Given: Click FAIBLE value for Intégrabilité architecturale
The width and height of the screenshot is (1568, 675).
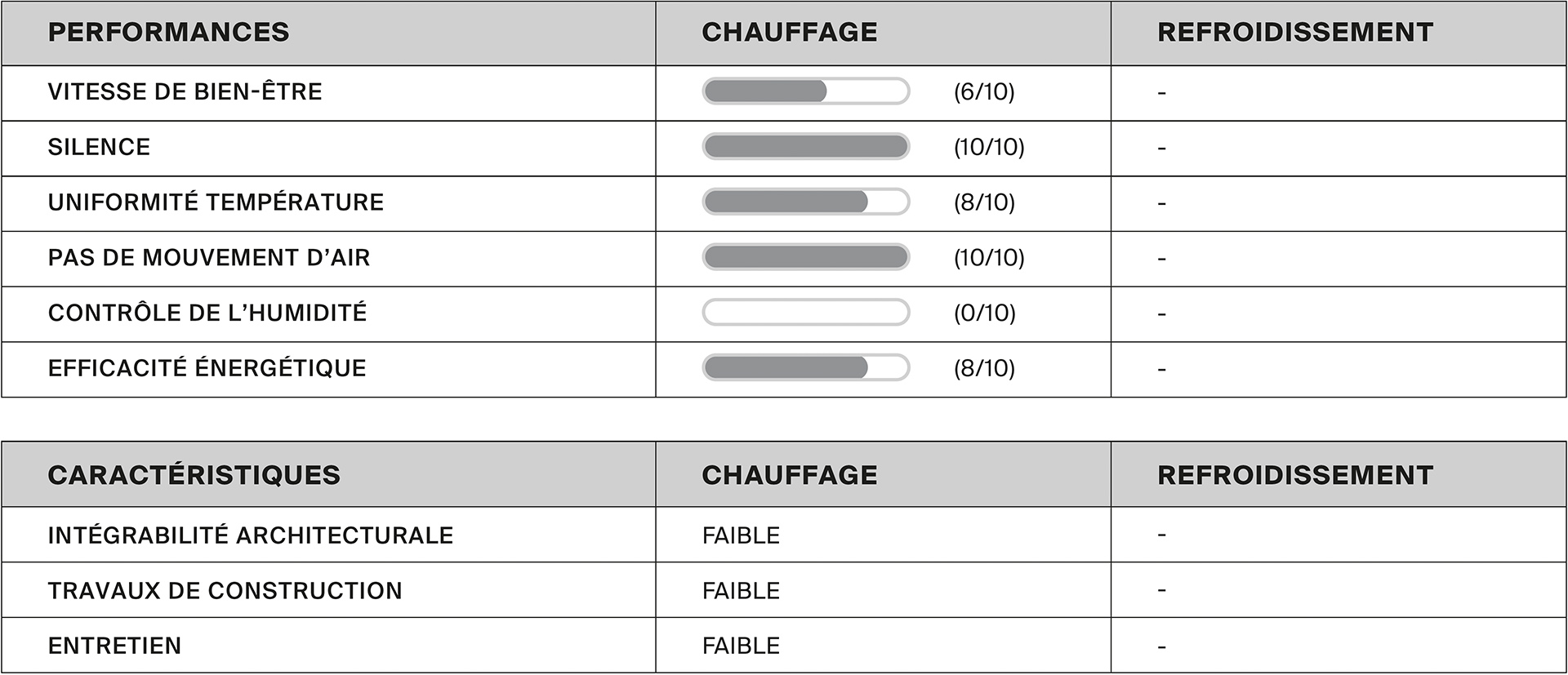Looking at the screenshot, I should (x=741, y=535).
